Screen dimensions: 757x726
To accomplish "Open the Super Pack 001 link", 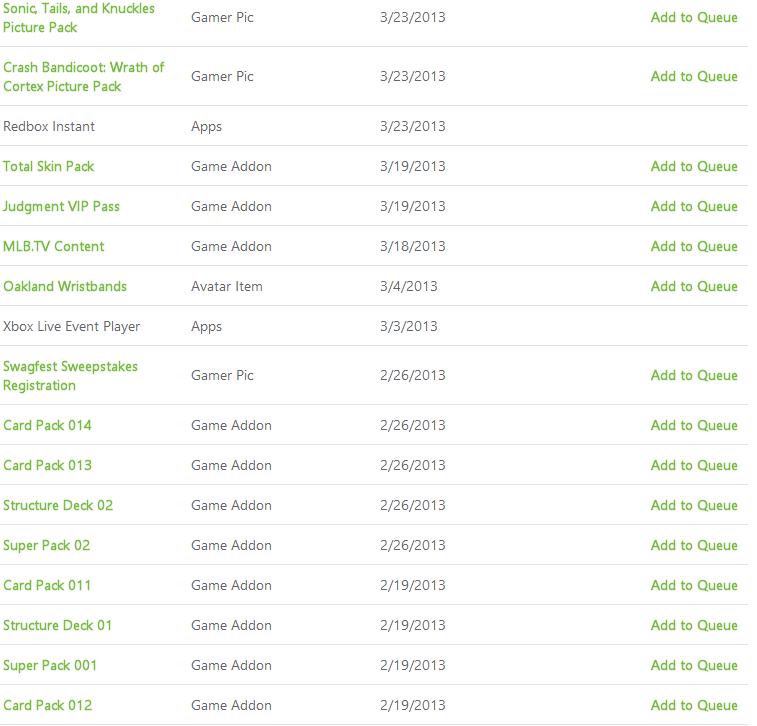I will (50, 666).
